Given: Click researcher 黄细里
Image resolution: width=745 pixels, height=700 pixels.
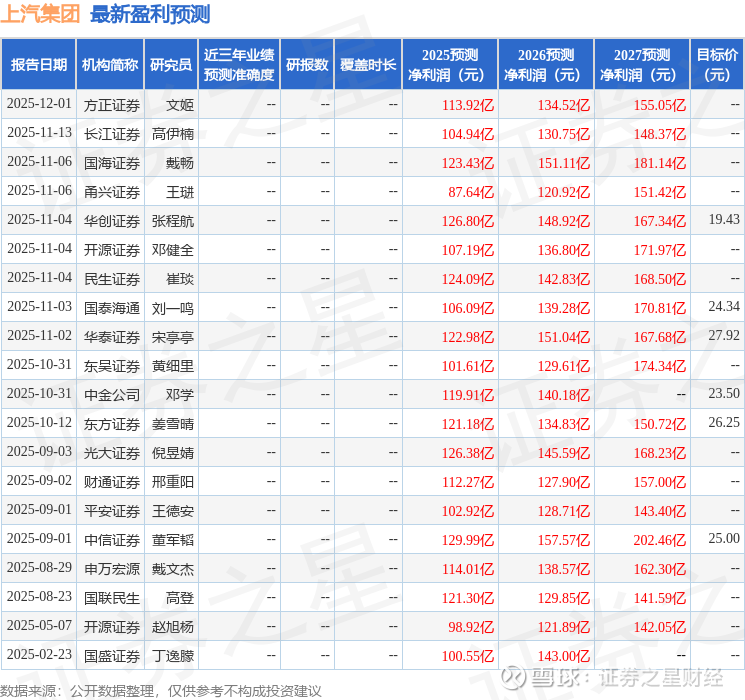Looking at the screenshot, I should tap(173, 366).
